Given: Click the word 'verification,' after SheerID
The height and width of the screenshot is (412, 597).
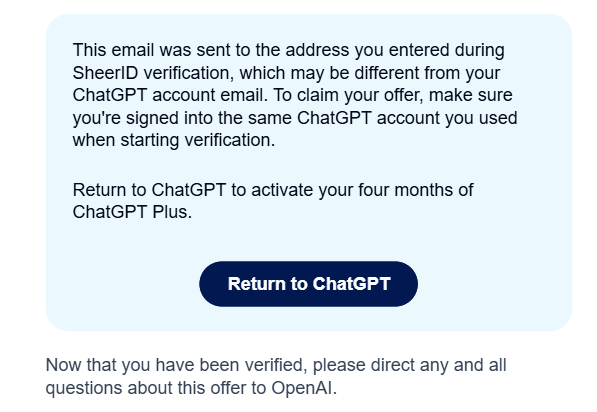Looking at the screenshot, I should [188, 73].
